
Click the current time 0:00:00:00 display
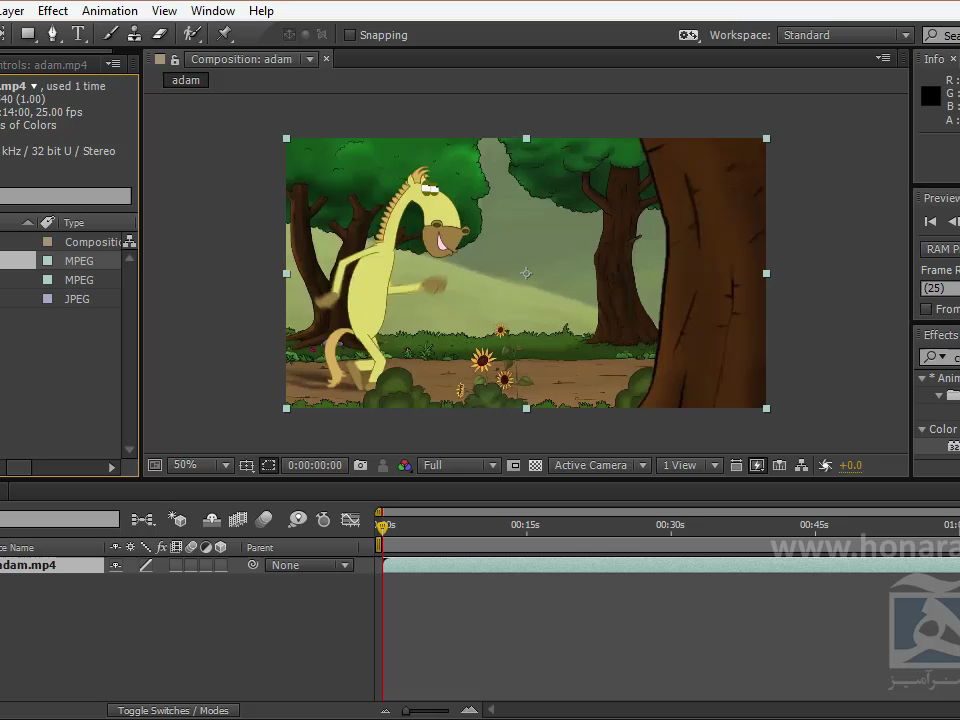point(315,465)
